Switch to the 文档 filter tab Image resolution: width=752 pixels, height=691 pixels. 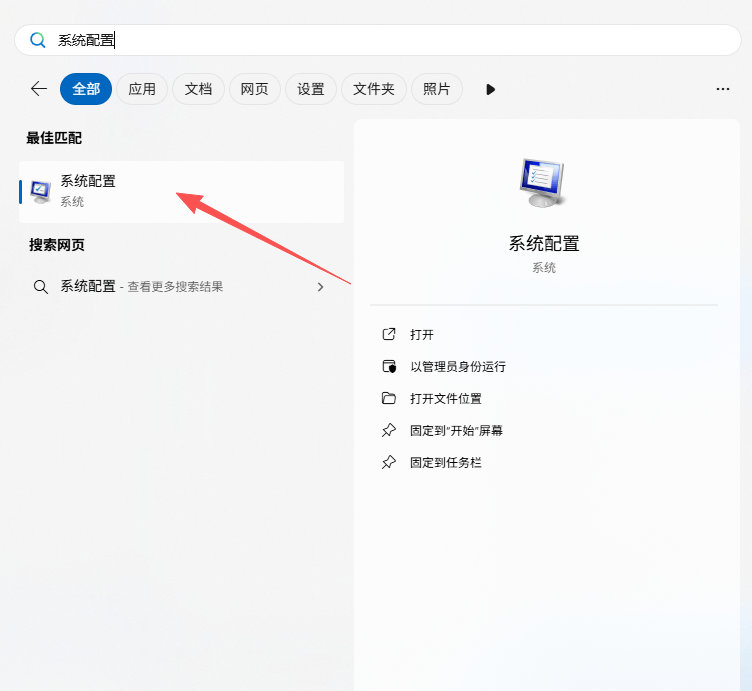point(198,89)
